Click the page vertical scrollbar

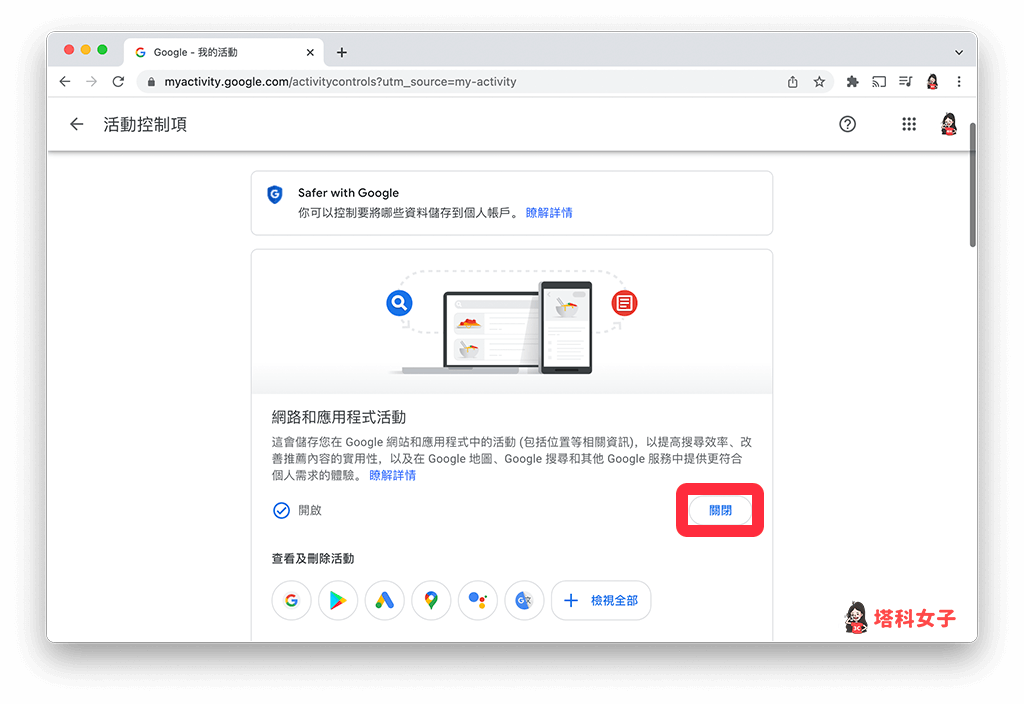[972, 185]
